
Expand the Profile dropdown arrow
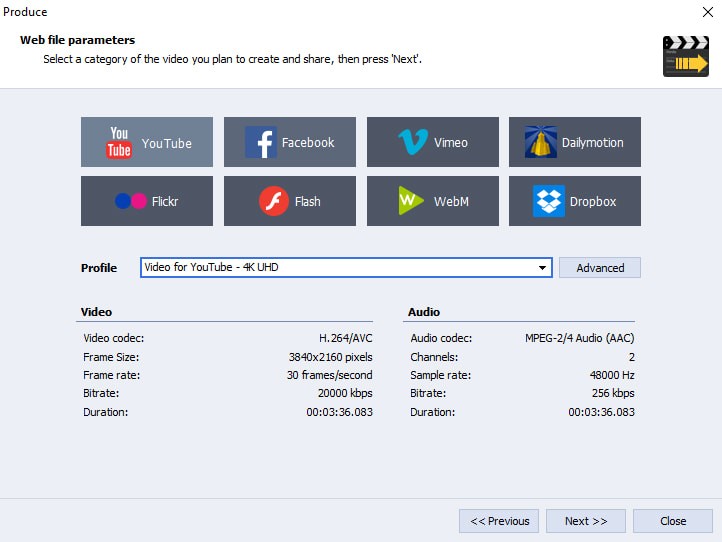542,268
